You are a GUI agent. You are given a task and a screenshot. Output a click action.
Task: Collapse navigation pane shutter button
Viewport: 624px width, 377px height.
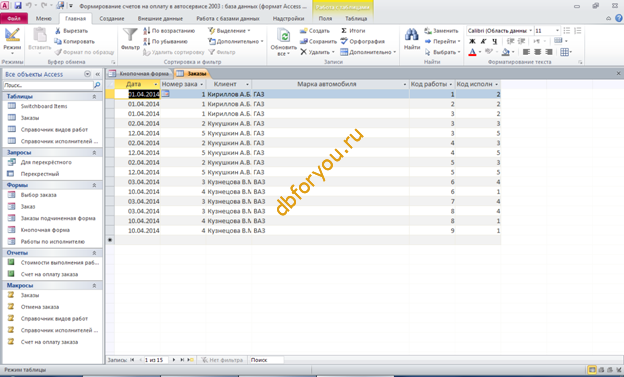coord(98,74)
